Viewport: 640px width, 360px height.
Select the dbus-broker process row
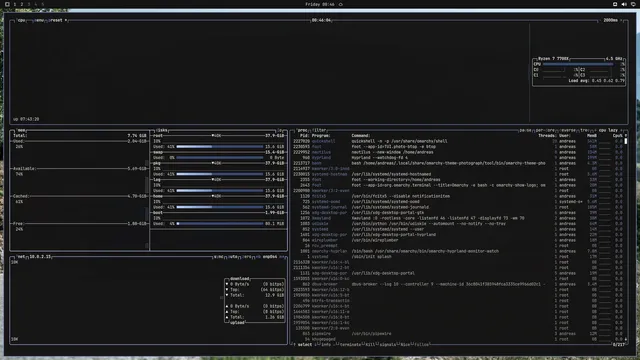pos(458,284)
